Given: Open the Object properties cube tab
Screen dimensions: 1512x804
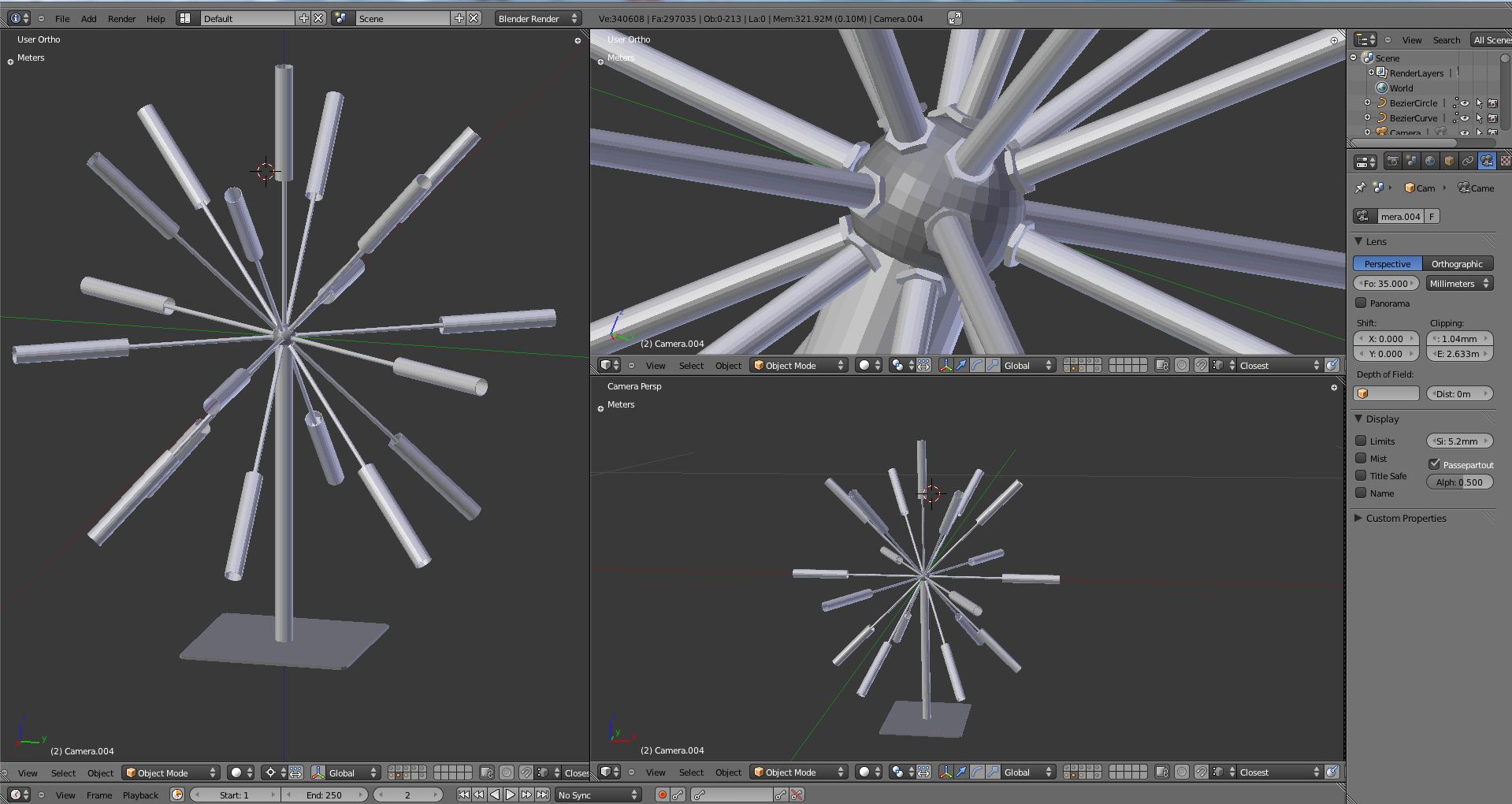Looking at the screenshot, I should tap(1449, 161).
